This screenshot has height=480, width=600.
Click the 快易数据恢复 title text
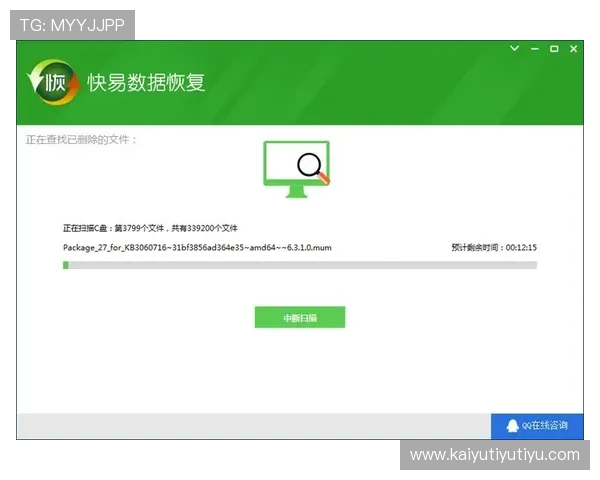[146, 82]
